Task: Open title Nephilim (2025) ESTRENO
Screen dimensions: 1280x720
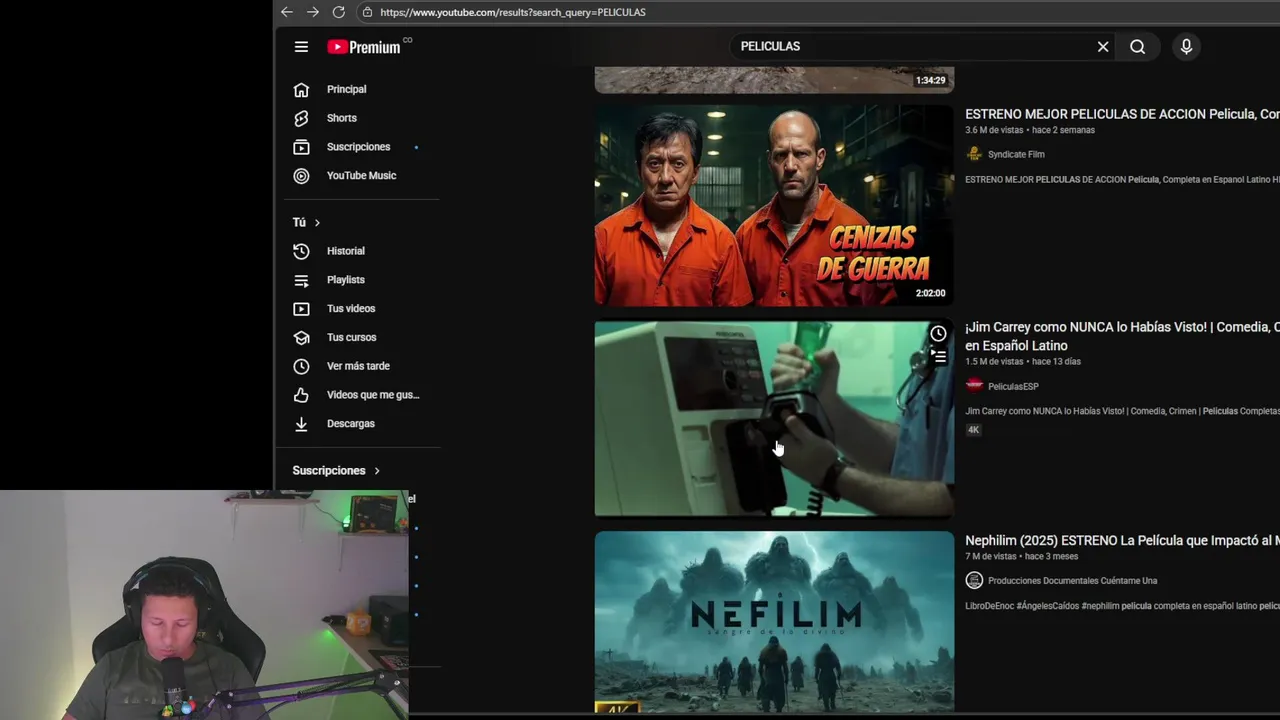Action: (x=1122, y=540)
